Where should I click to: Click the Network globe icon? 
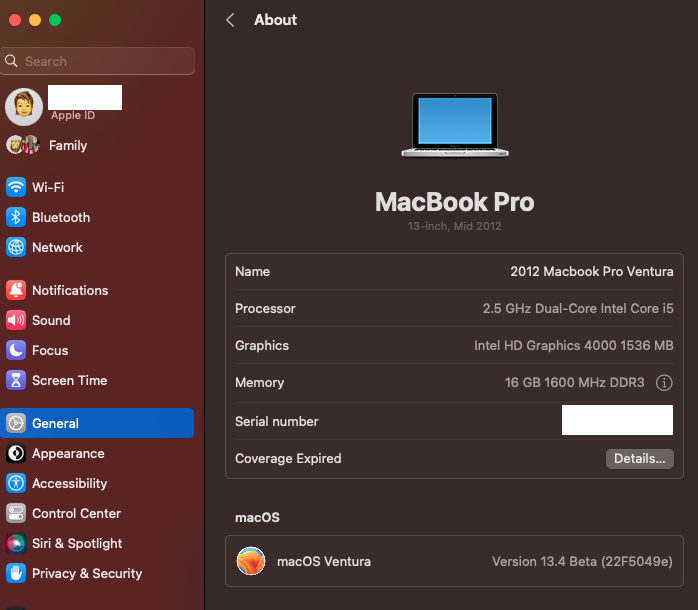pyautogui.click(x=16, y=247)
